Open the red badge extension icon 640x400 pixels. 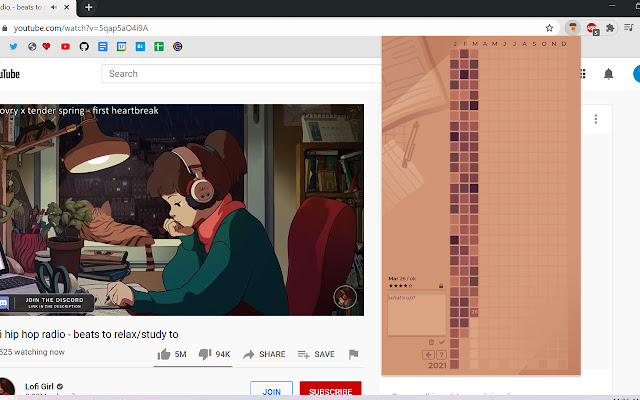[592, 28]
